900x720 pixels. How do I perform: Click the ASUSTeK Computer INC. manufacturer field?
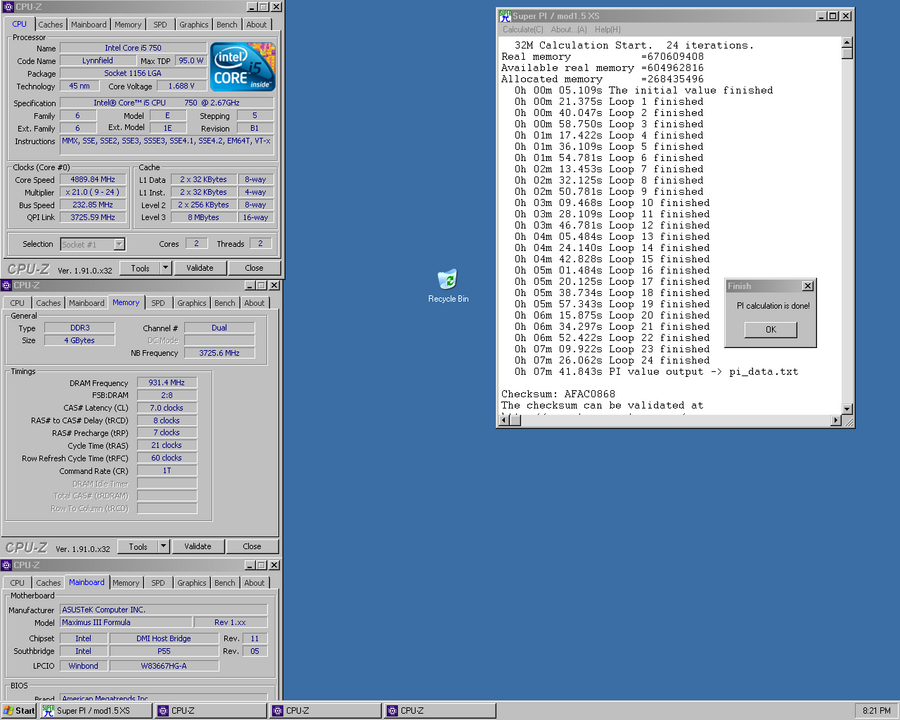[x=164, y=610]
